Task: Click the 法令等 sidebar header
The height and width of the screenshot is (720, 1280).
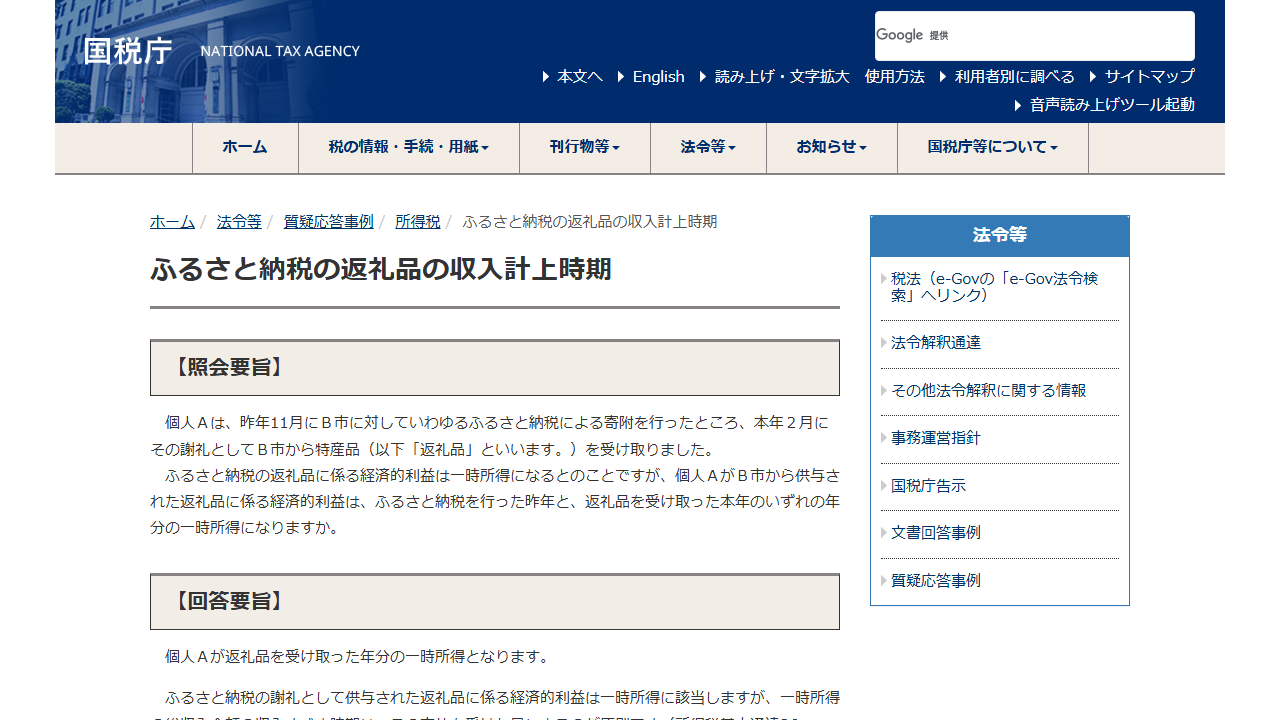Action: point(1000,236)
